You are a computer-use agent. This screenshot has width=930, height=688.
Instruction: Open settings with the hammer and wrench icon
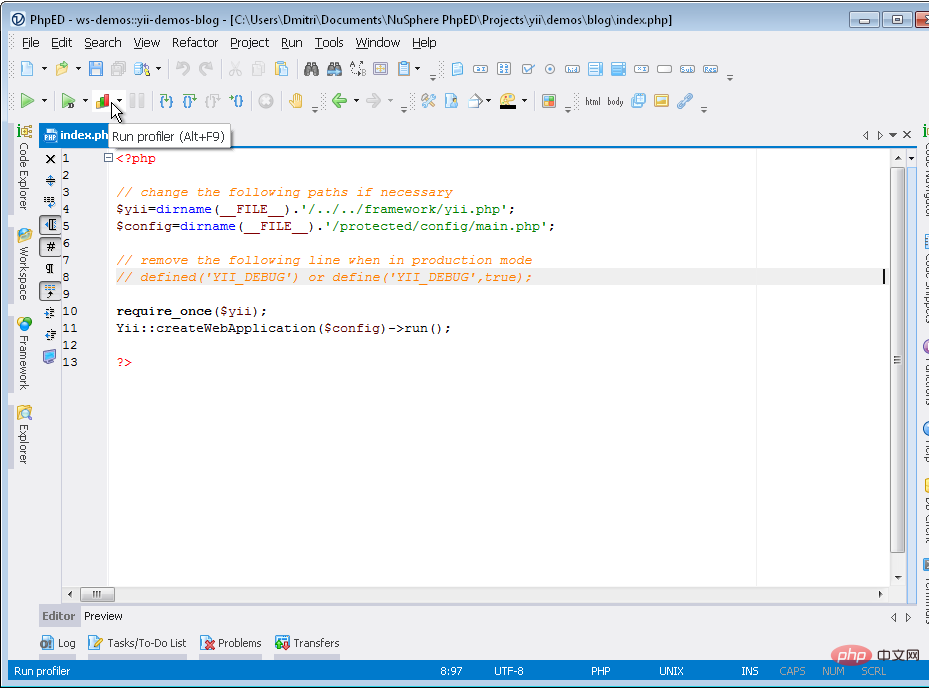tap(428, 101)
